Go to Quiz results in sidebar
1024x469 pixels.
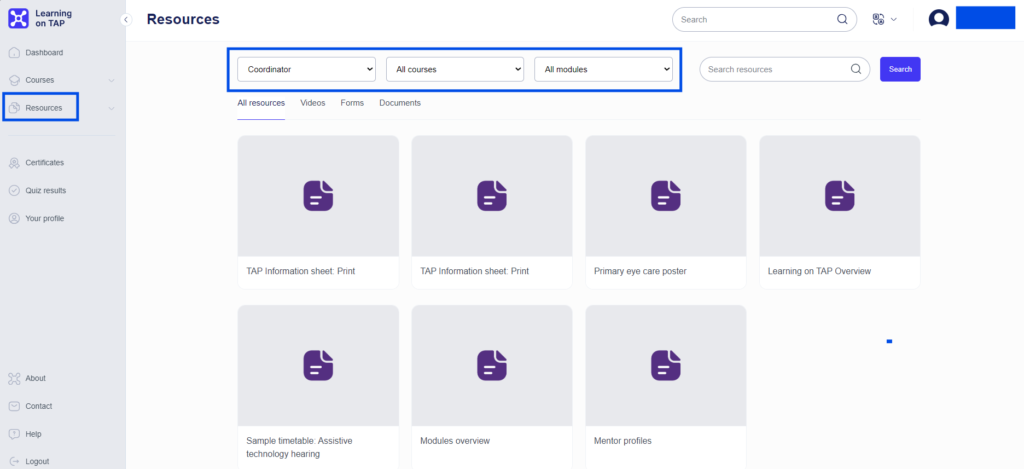45,190
